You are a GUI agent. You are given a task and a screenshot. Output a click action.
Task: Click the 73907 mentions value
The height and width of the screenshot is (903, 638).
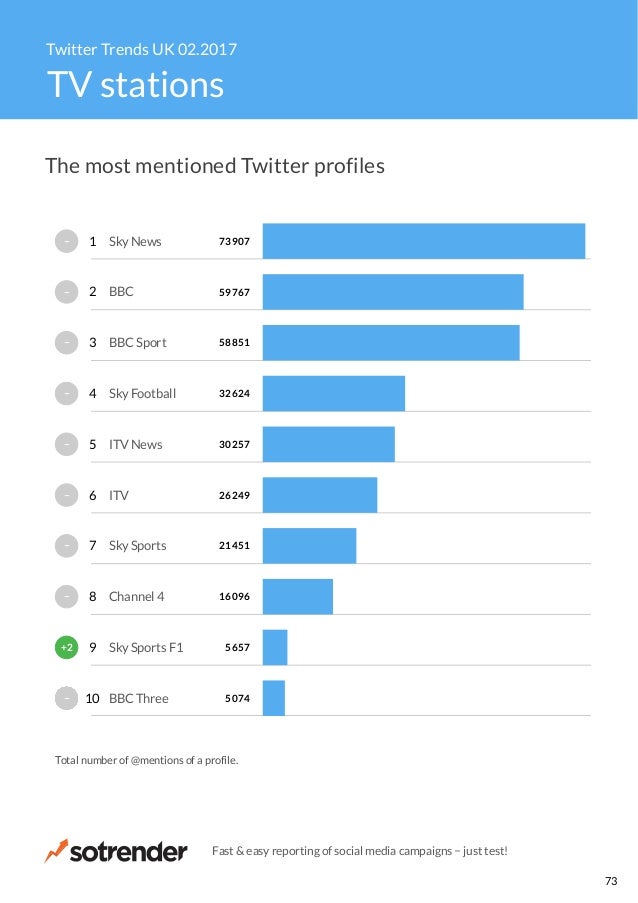tap(234, 241)
